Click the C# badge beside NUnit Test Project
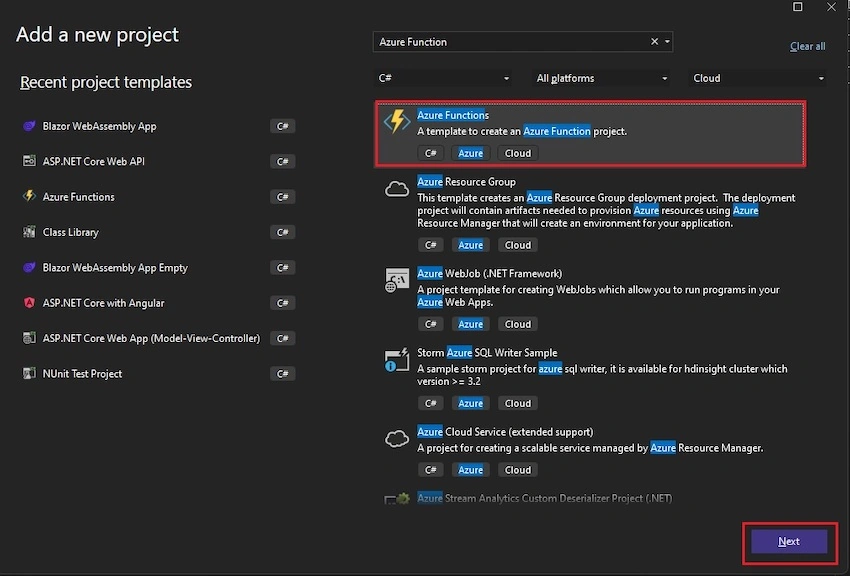The height and width of the screenshot is (576, 850). [282, 373]
